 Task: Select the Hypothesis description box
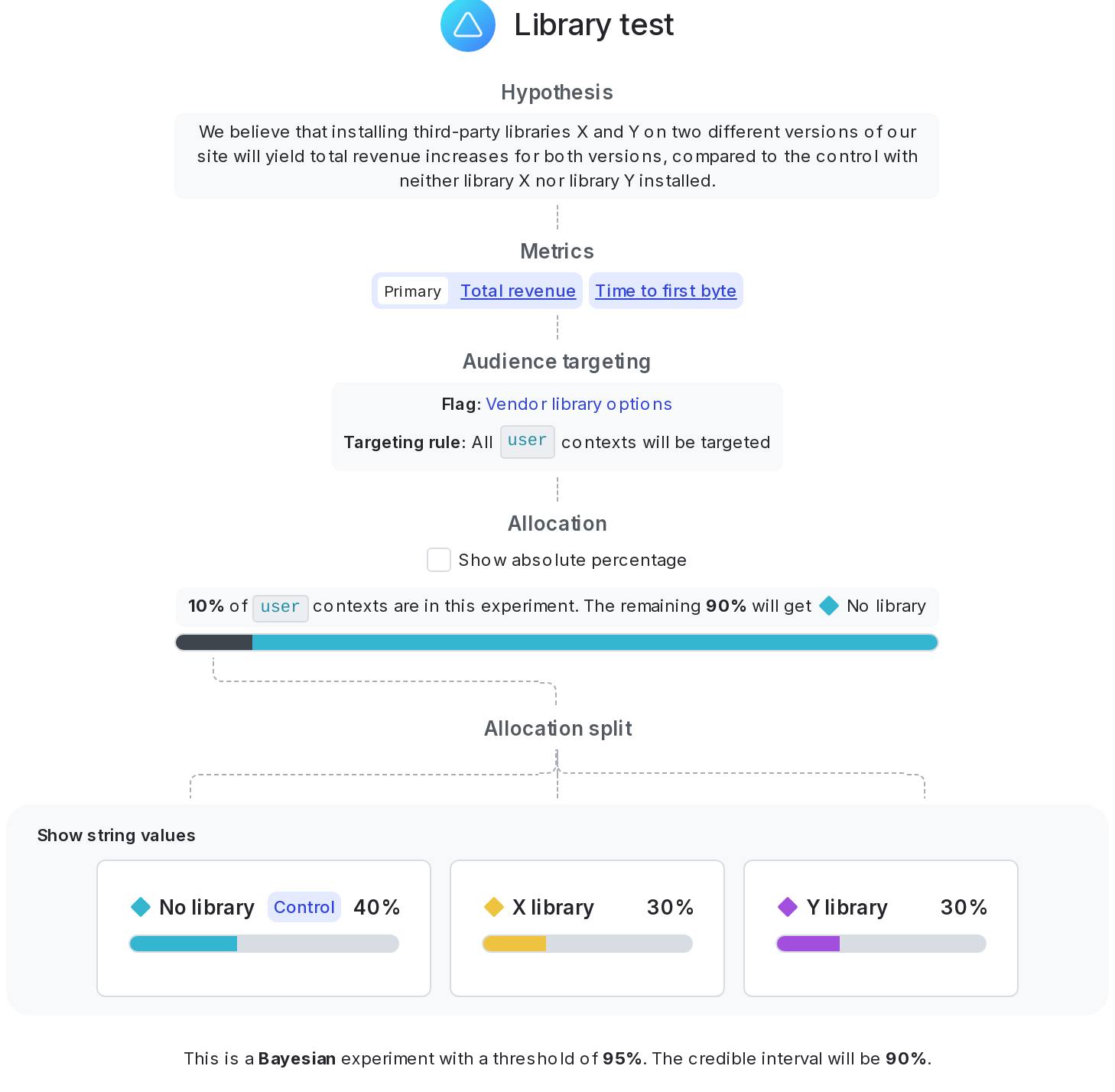click(557, 156)
